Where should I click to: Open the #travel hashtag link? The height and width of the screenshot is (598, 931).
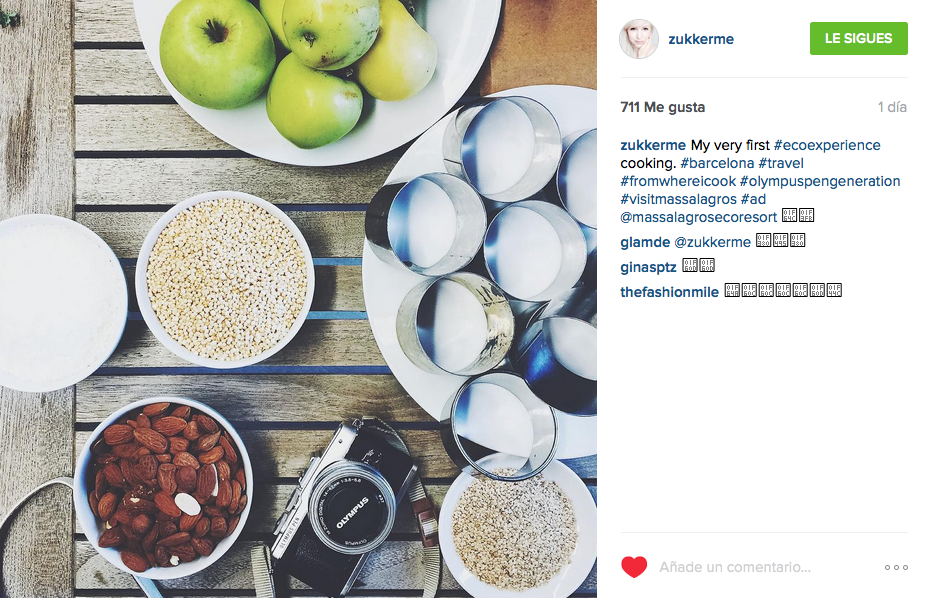pos(781,163)
